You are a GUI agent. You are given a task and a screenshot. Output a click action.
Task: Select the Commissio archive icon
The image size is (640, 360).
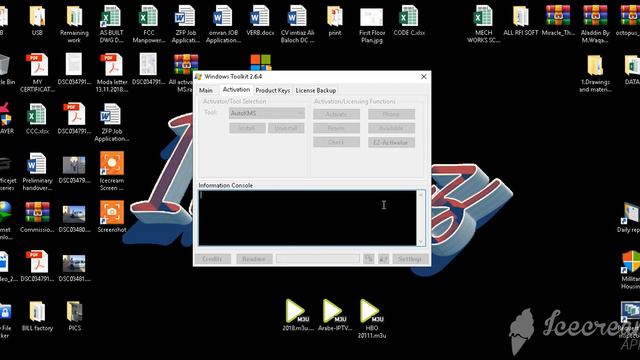coord(37,212)
